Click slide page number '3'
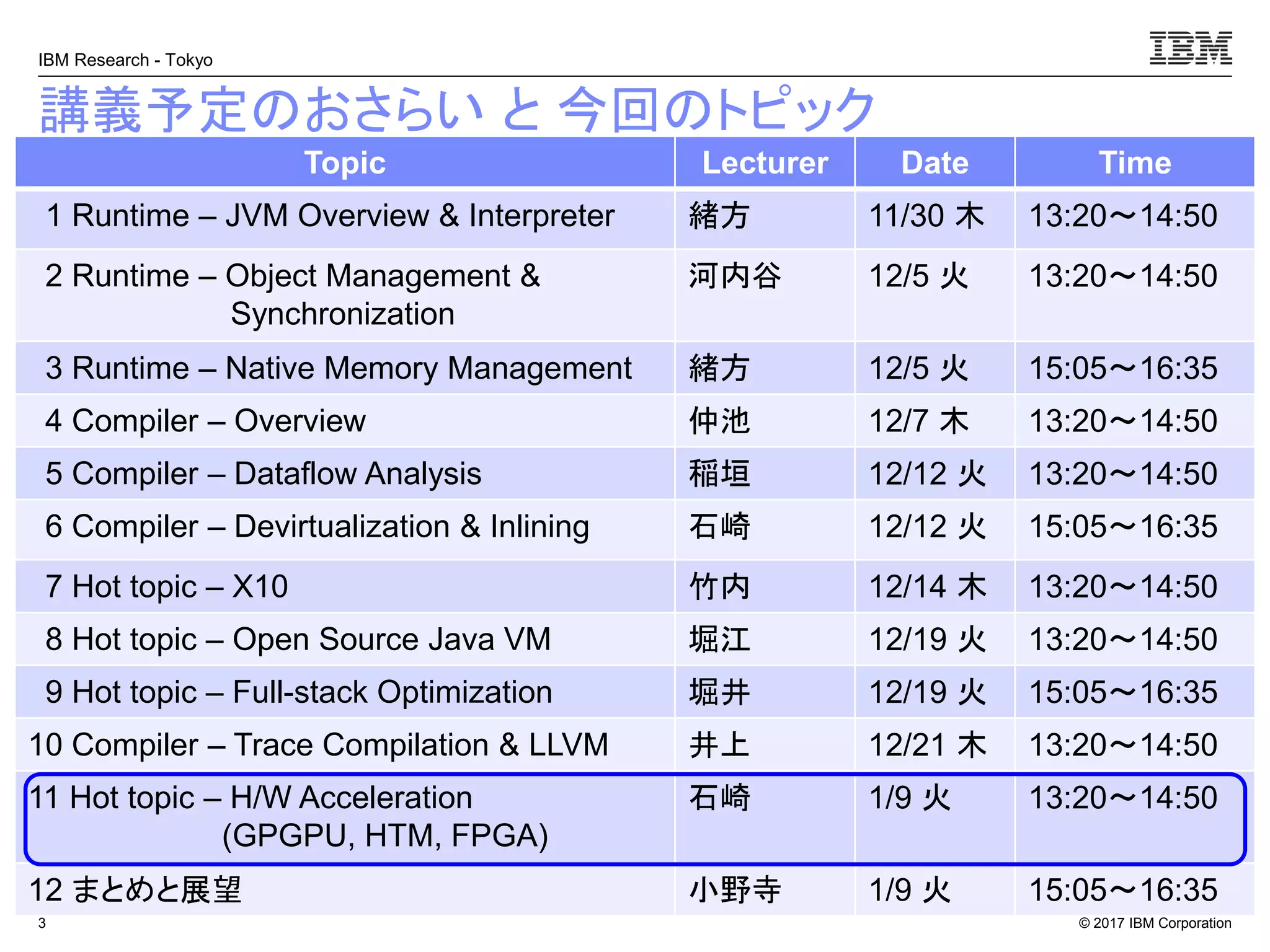Image resolution: width=1270 pixels, height=952 pixels. tap(42, 923)
